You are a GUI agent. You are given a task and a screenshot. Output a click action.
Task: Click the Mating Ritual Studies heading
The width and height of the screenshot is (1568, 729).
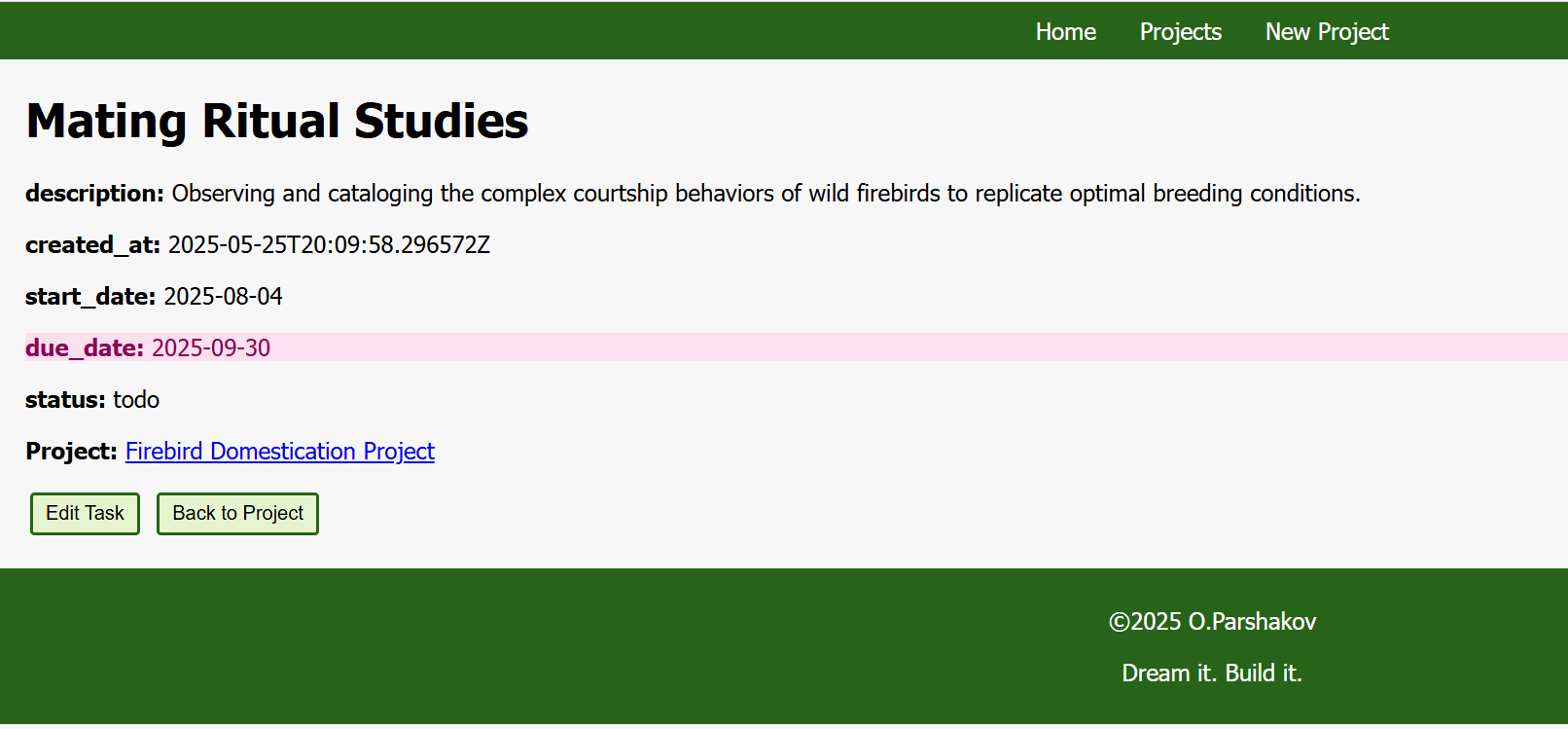pos(277,122)
